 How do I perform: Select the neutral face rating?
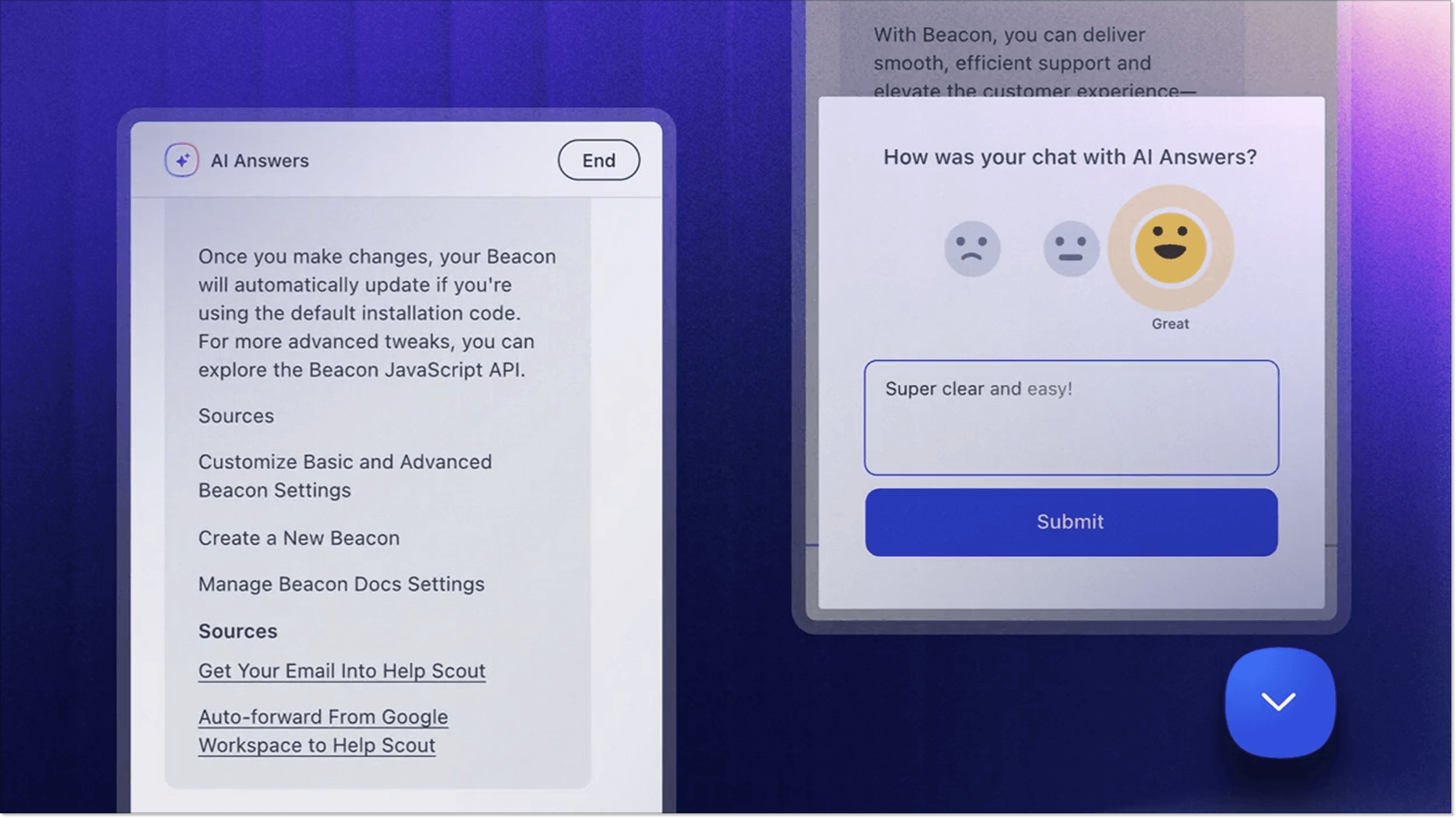point(1071,249)
